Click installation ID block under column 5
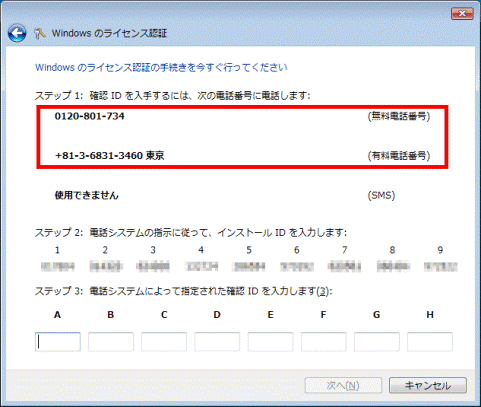Viewport: 481px width, 407px height. (249, 266)
